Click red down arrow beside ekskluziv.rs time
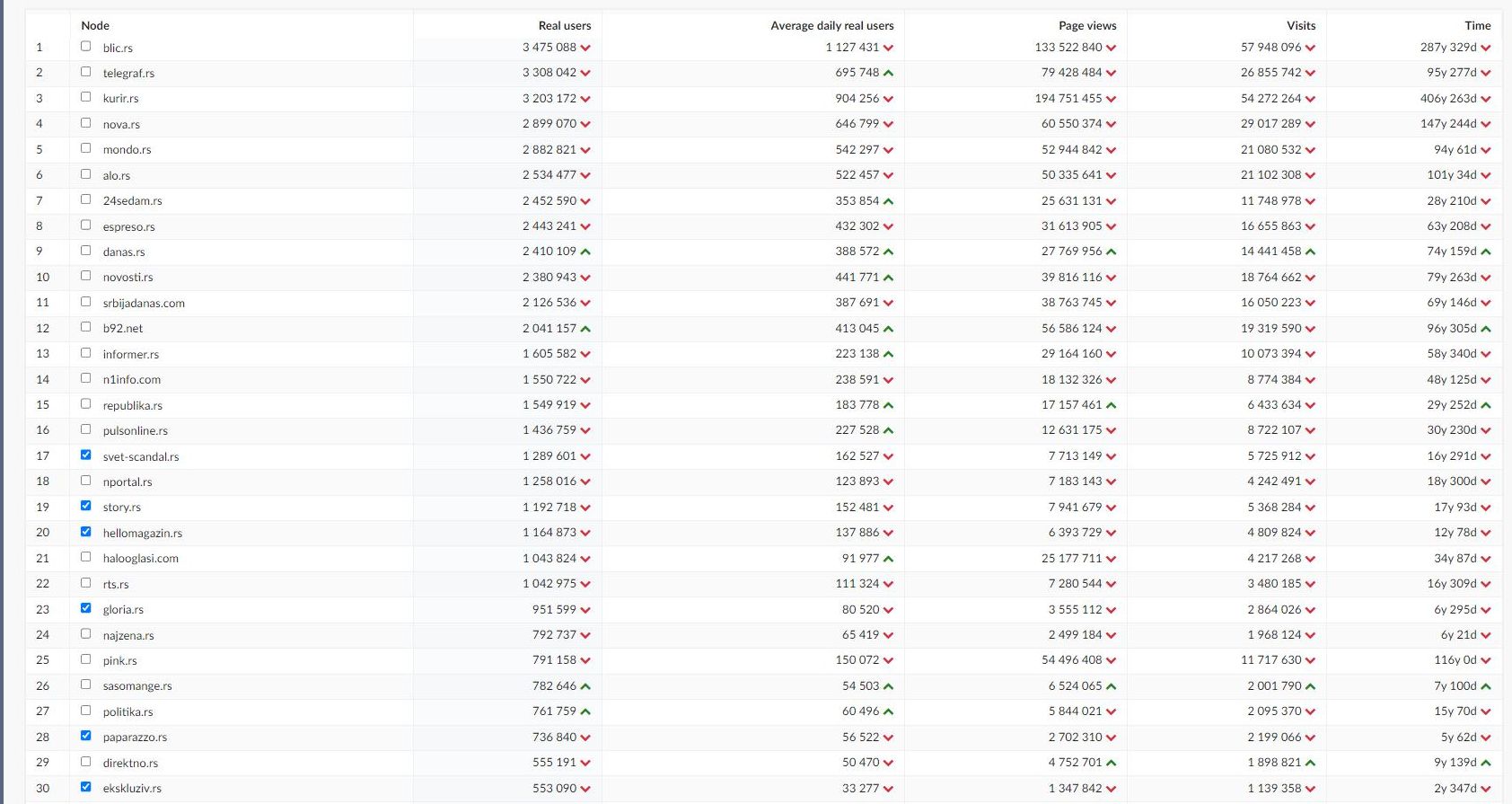Viewport: 1512px width, 804px height. click(x=1486, y=789)
